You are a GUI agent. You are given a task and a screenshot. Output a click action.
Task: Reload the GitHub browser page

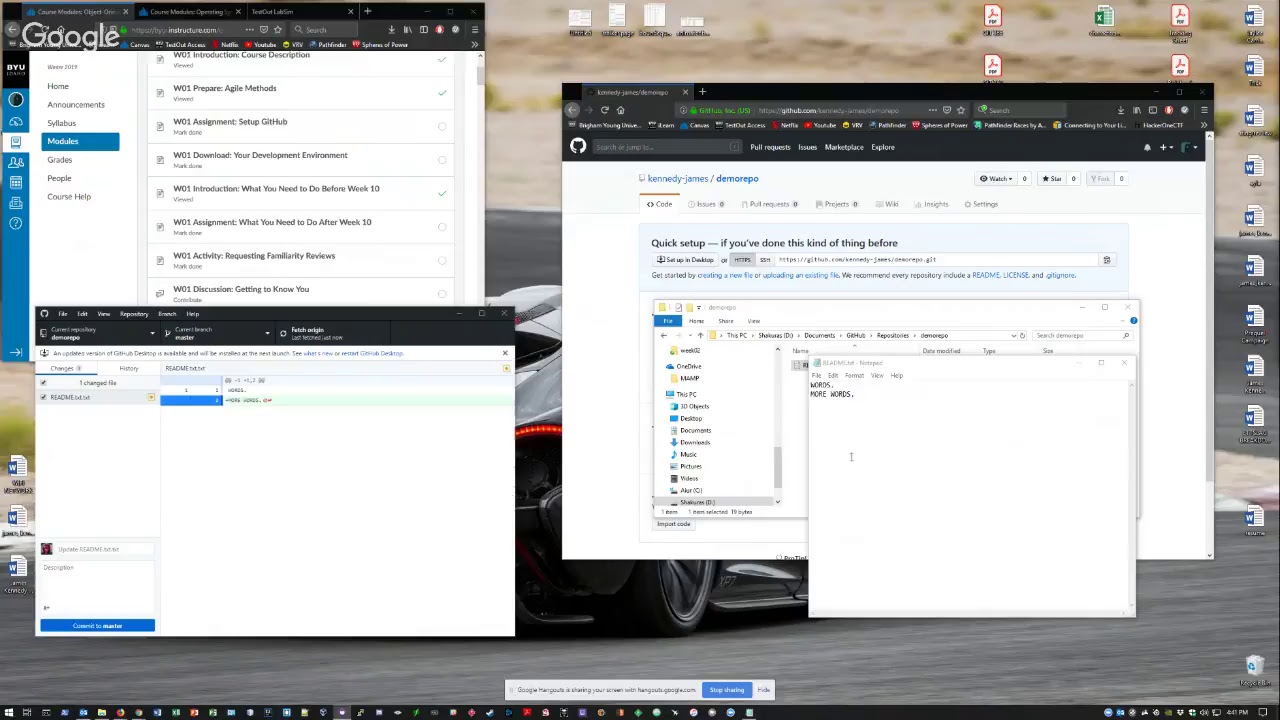(604, 110)
